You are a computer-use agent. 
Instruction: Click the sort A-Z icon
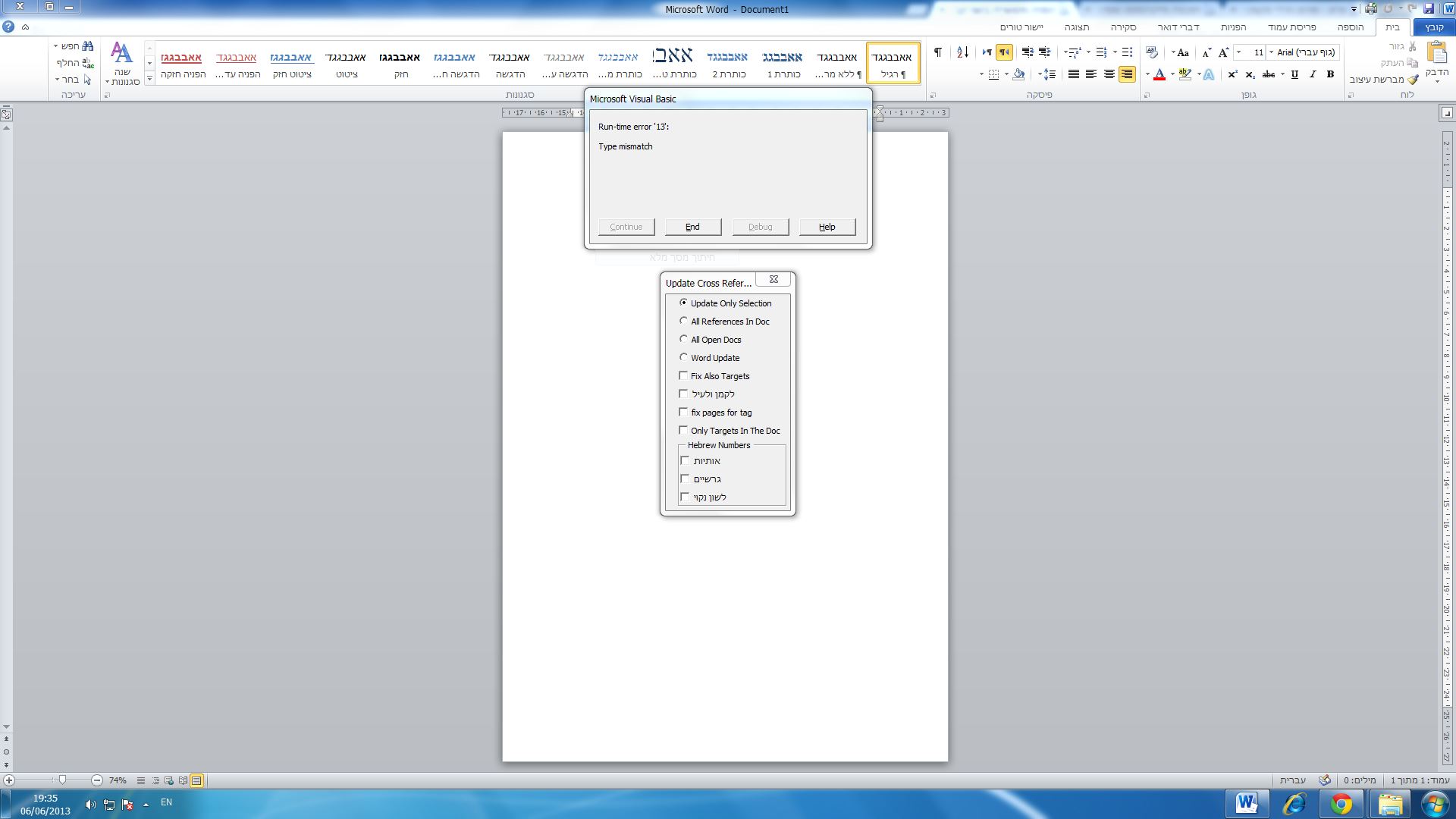(x=962, y=52)
